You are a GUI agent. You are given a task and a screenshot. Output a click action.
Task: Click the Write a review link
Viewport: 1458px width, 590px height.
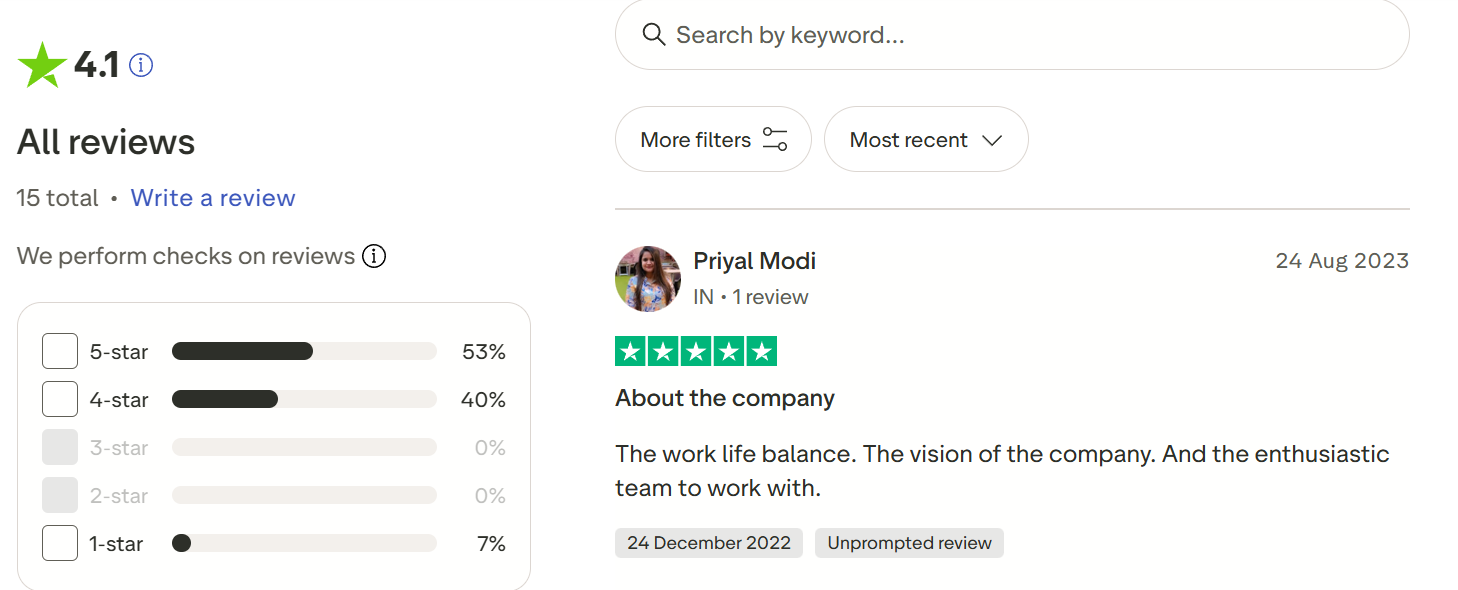tap(213, 198)
